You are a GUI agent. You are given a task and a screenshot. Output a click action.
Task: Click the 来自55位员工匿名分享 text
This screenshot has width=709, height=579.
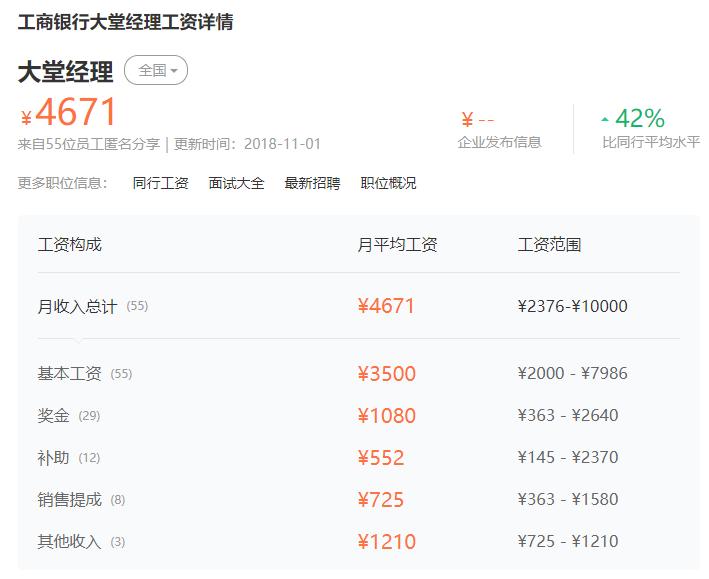(89, 144)
